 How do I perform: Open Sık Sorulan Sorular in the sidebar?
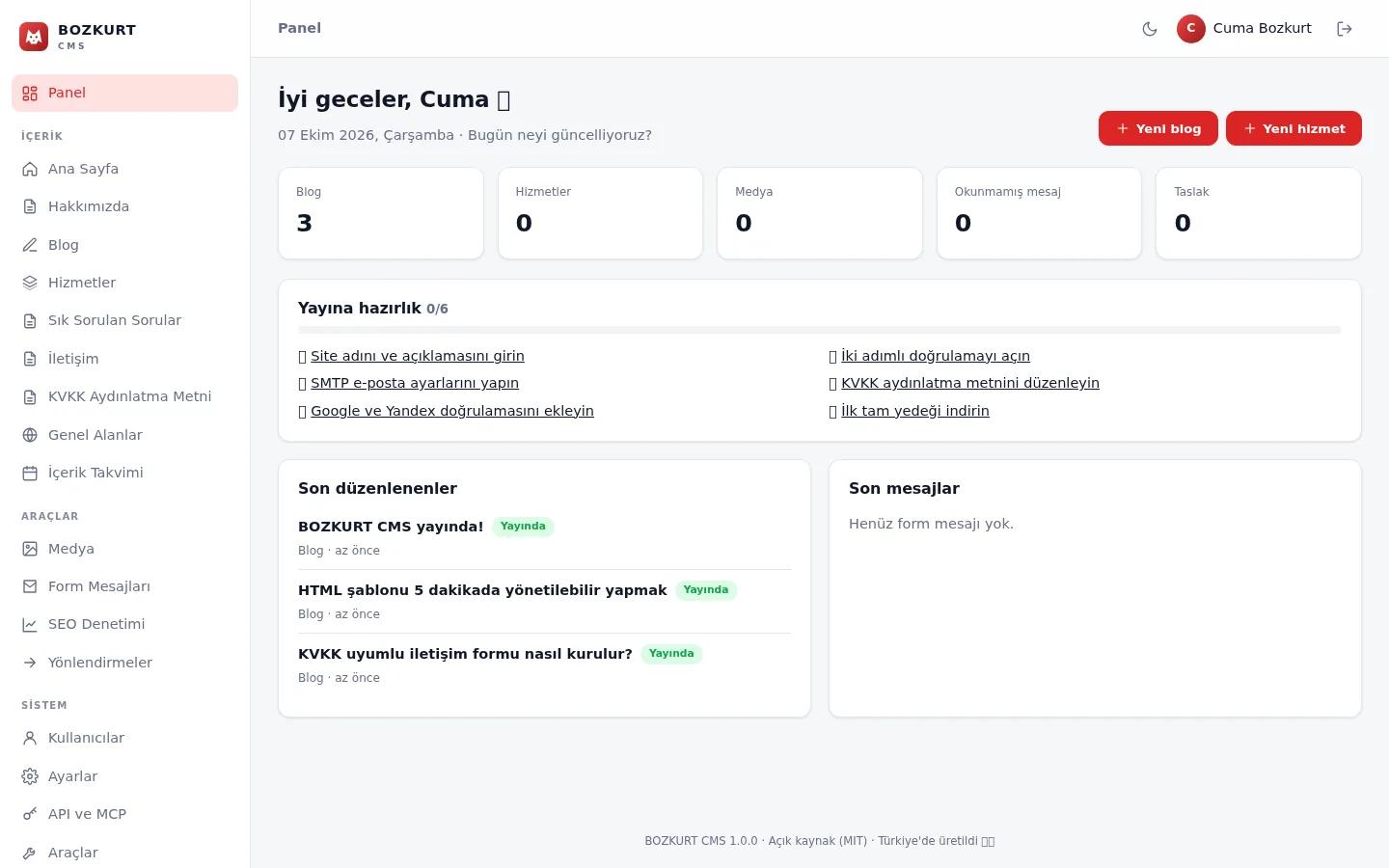coord(124,320)
